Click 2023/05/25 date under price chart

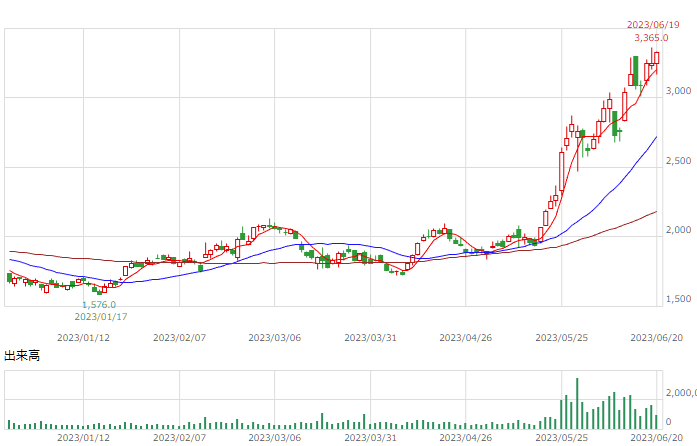pyautogui.click(x=561, y=338)
